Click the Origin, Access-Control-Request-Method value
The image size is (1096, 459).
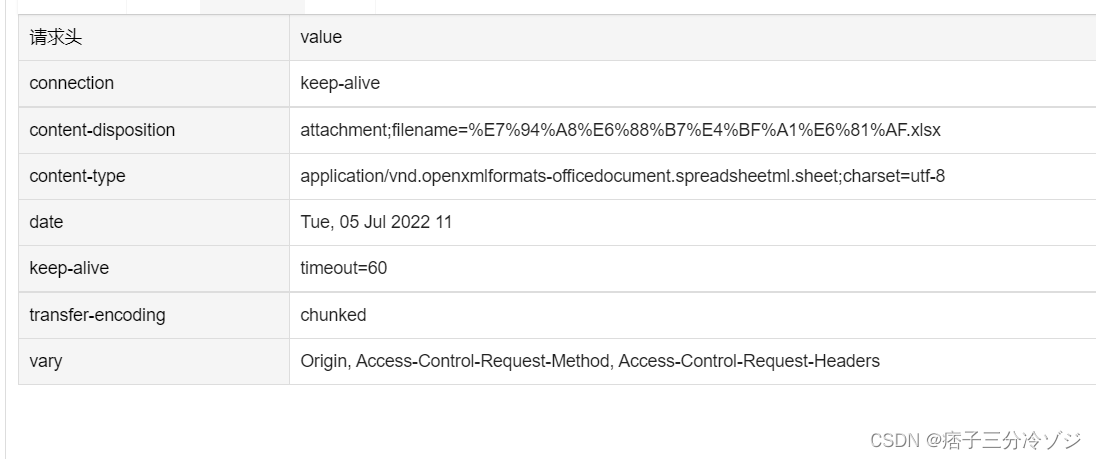coord(589,361)
